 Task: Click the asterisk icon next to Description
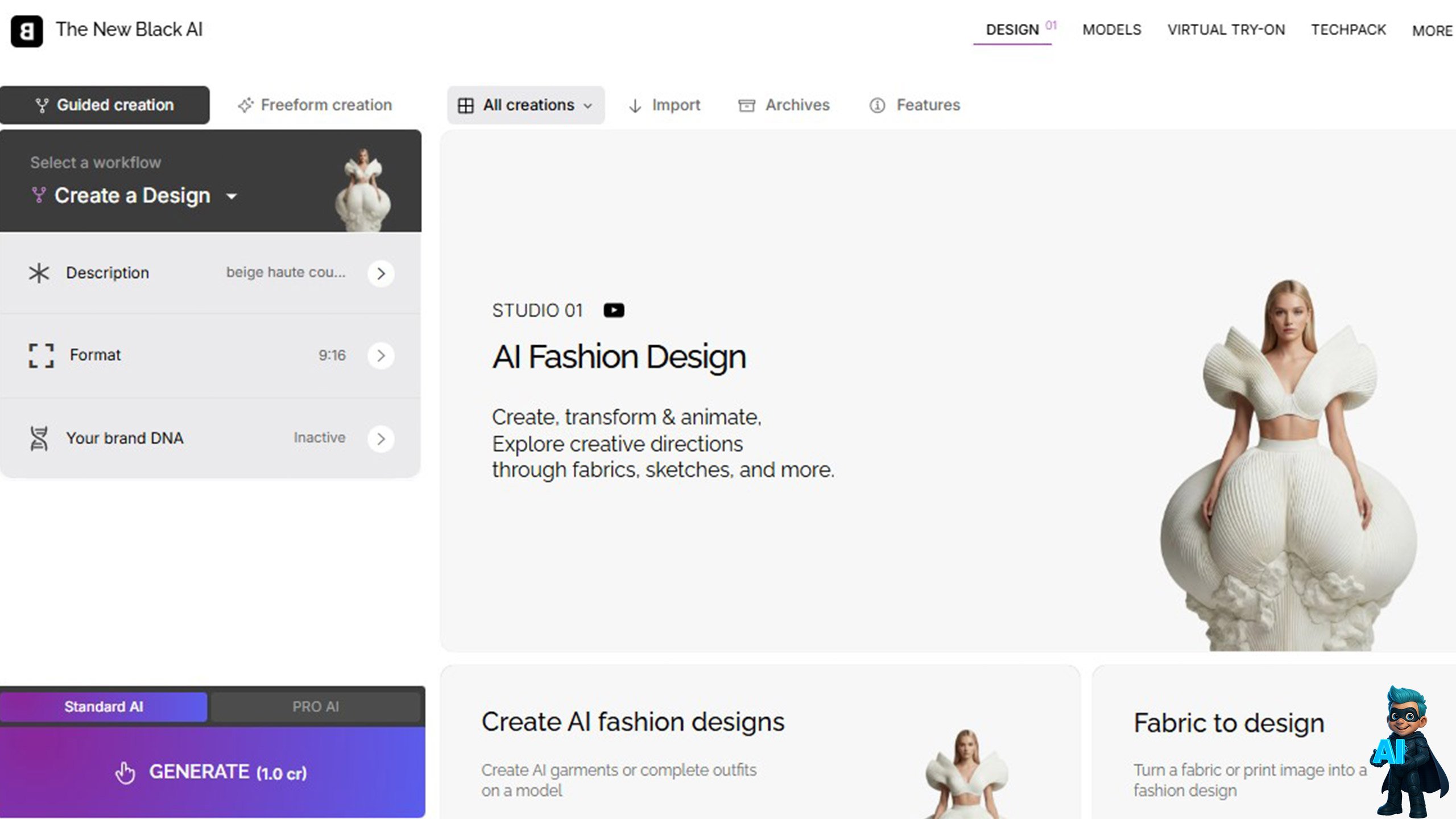[39, 273]
